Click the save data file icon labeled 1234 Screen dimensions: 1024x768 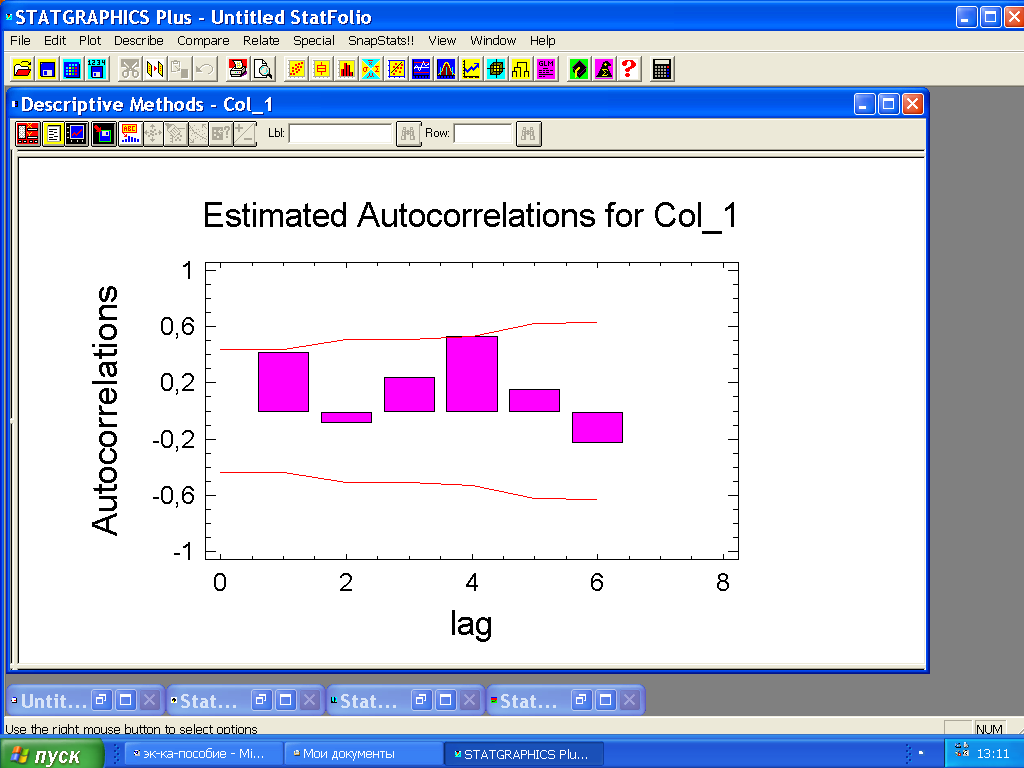click(x=97, y=69)
